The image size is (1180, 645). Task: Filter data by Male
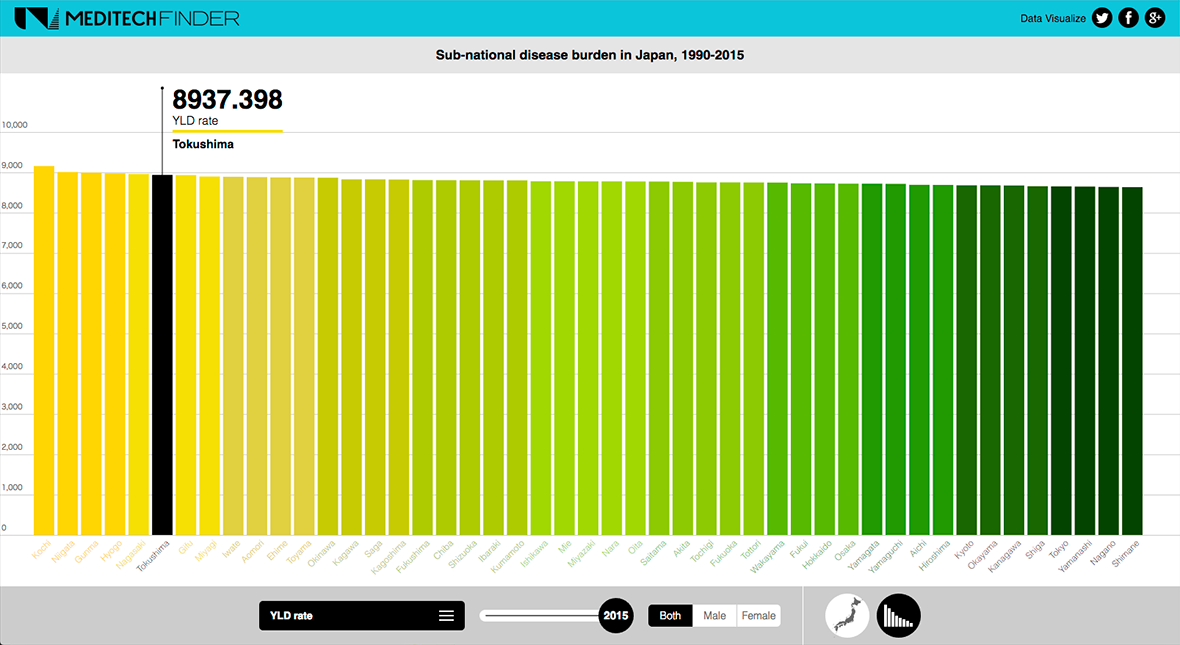point(715,616)
